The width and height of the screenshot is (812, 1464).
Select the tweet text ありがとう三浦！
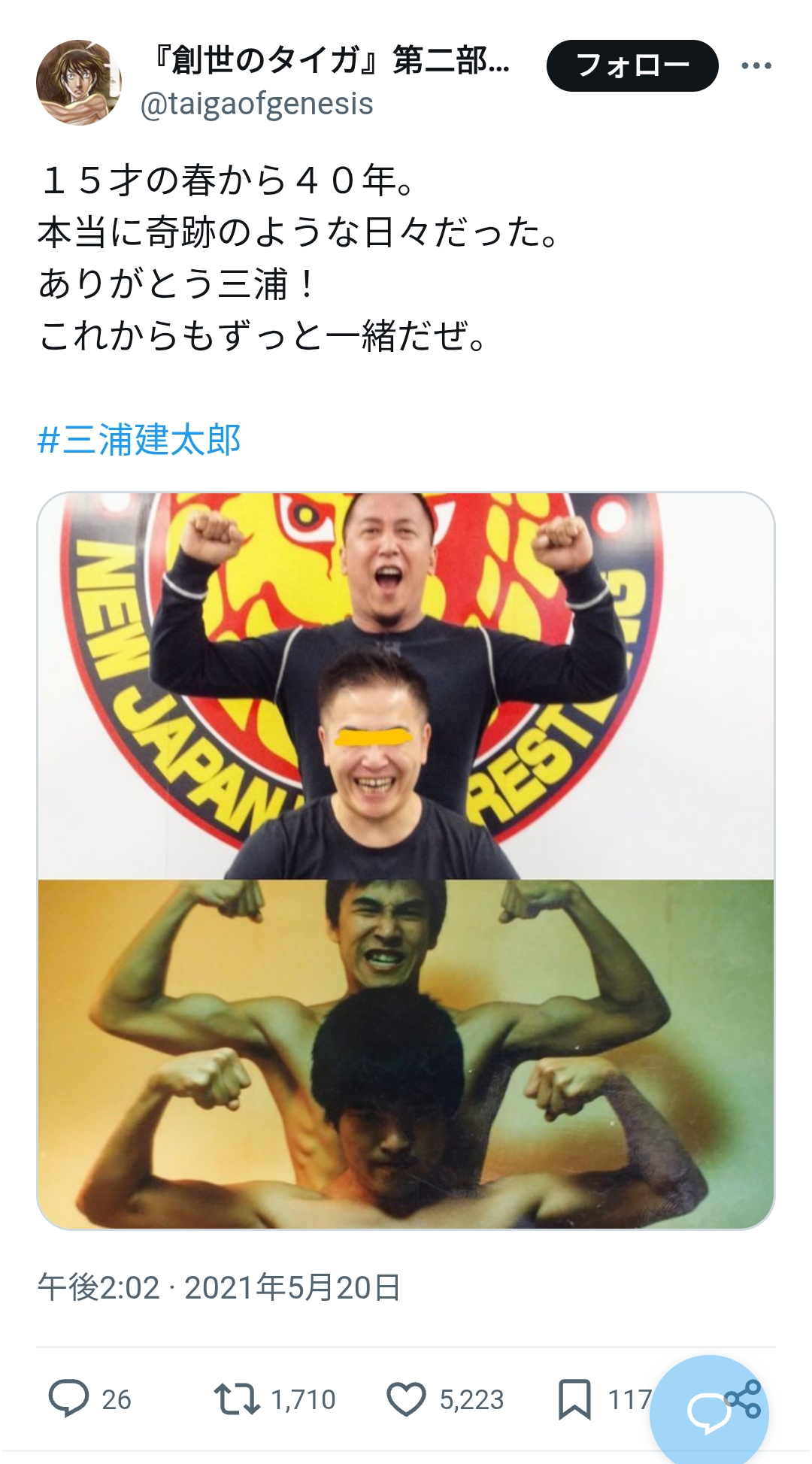pyautogui.click(x=179, y=284)
